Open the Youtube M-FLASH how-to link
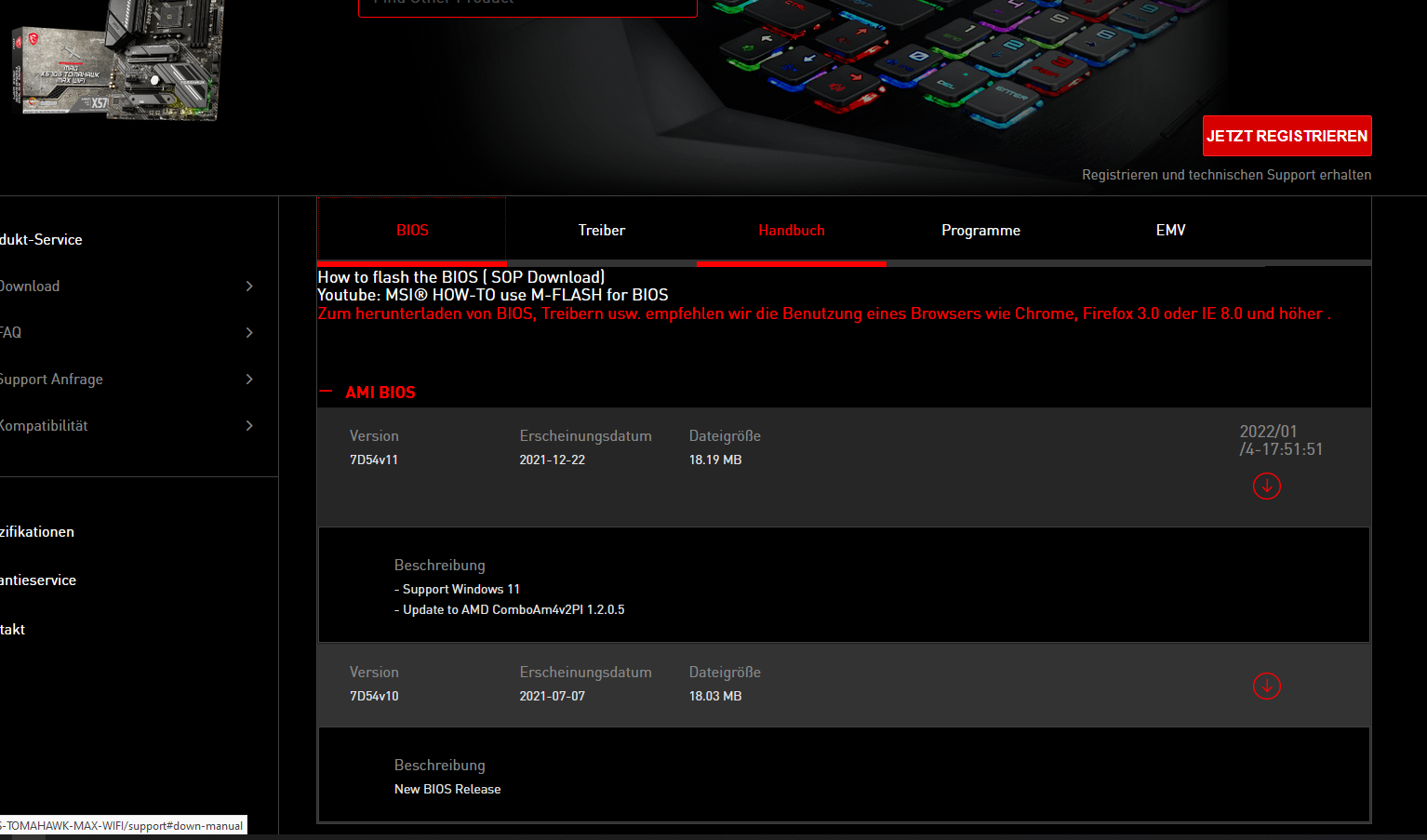The width and height of the screenshot is (1427, 840). click(x=493, y=295)
